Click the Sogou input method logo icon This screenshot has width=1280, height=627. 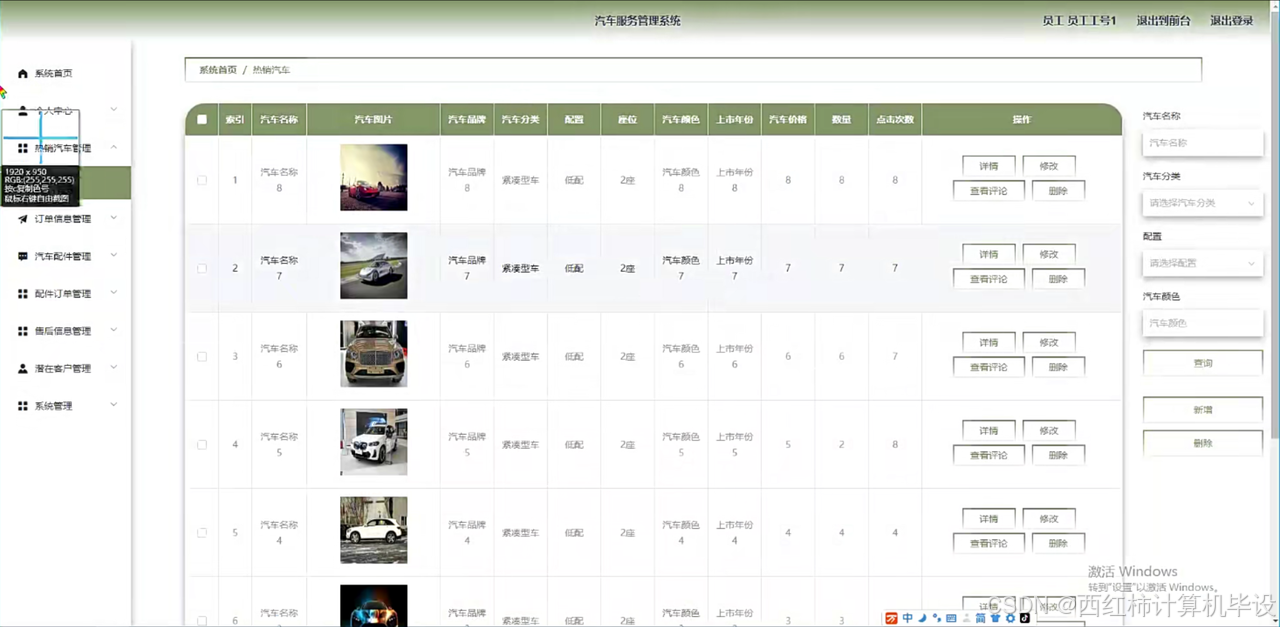891,618
